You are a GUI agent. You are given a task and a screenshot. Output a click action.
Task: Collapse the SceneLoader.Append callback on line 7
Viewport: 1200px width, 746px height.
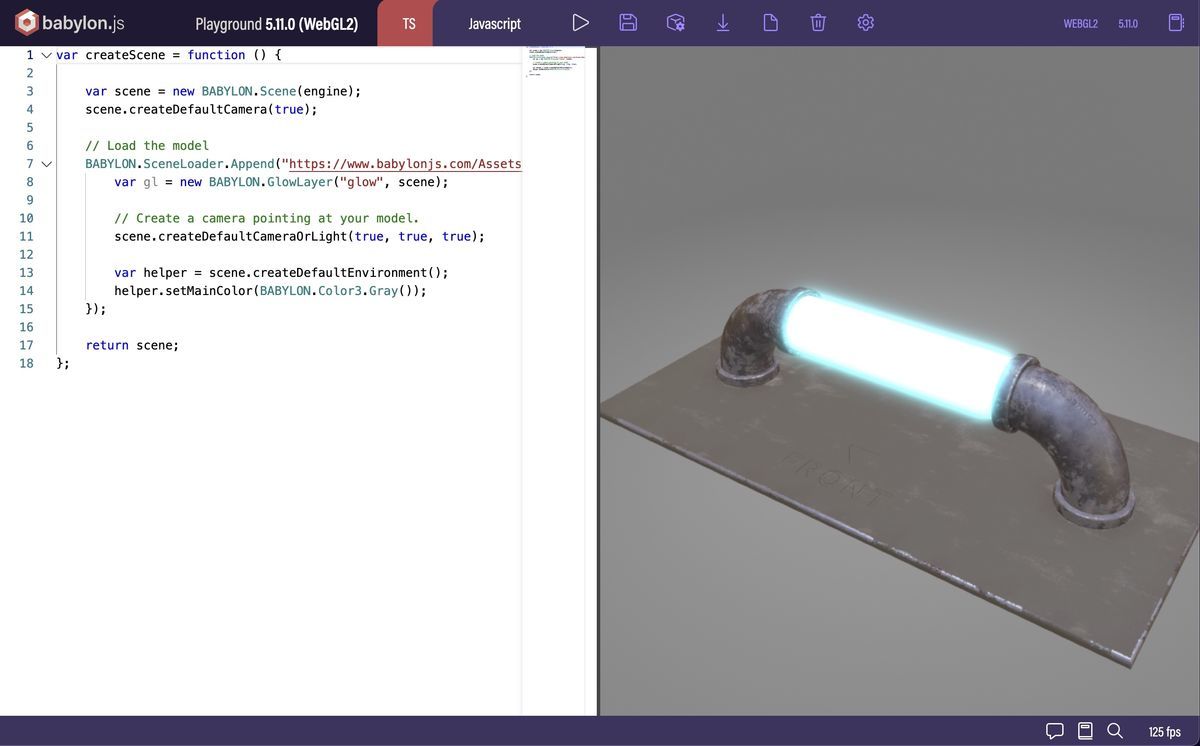click(46, 162)
